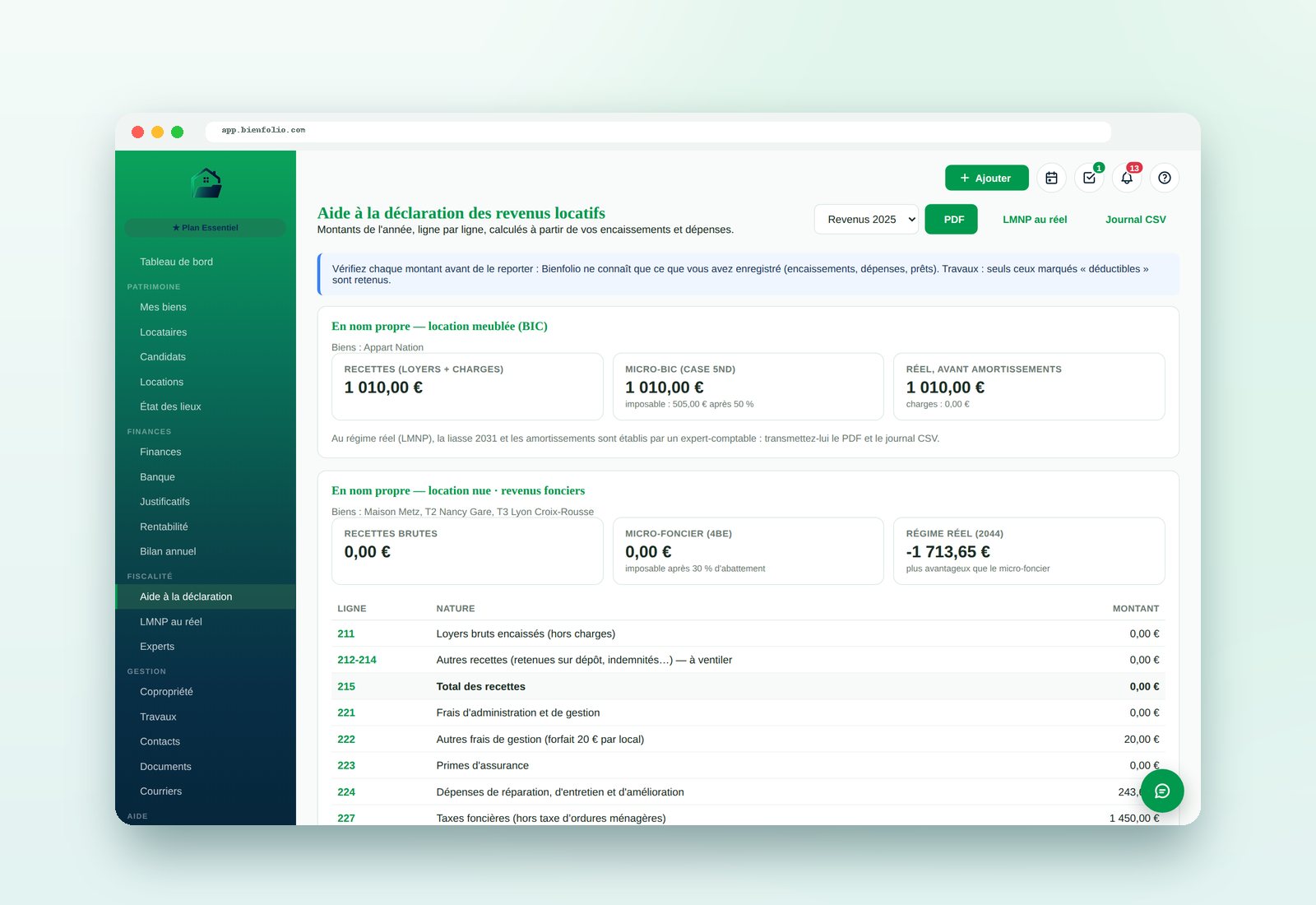This screenshot has width=1316, height=905.
Task: Click the -1 713,65 € régime réel amount
Action: pos(948,552)
